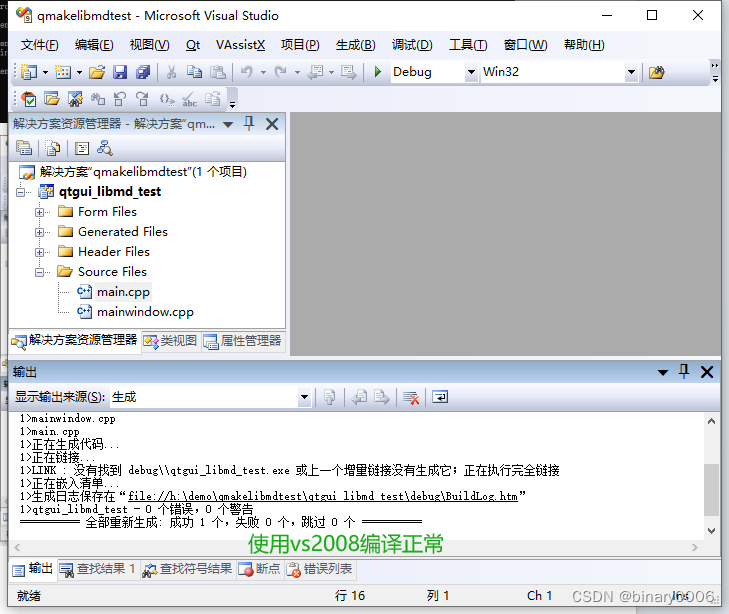Open the Qt menu
The height and width of the screenshot is (614, 729).
192,45
